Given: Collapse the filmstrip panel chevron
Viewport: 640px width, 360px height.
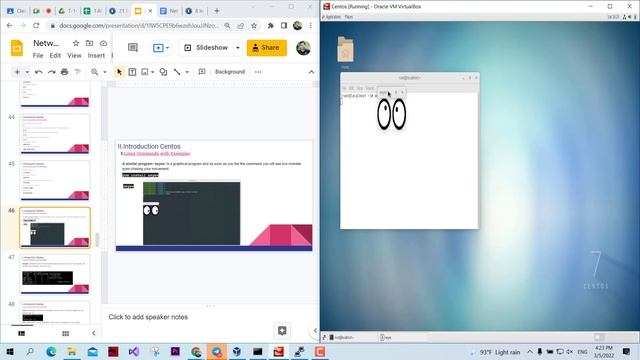Looking at the screenshot, I should (94, 333).
